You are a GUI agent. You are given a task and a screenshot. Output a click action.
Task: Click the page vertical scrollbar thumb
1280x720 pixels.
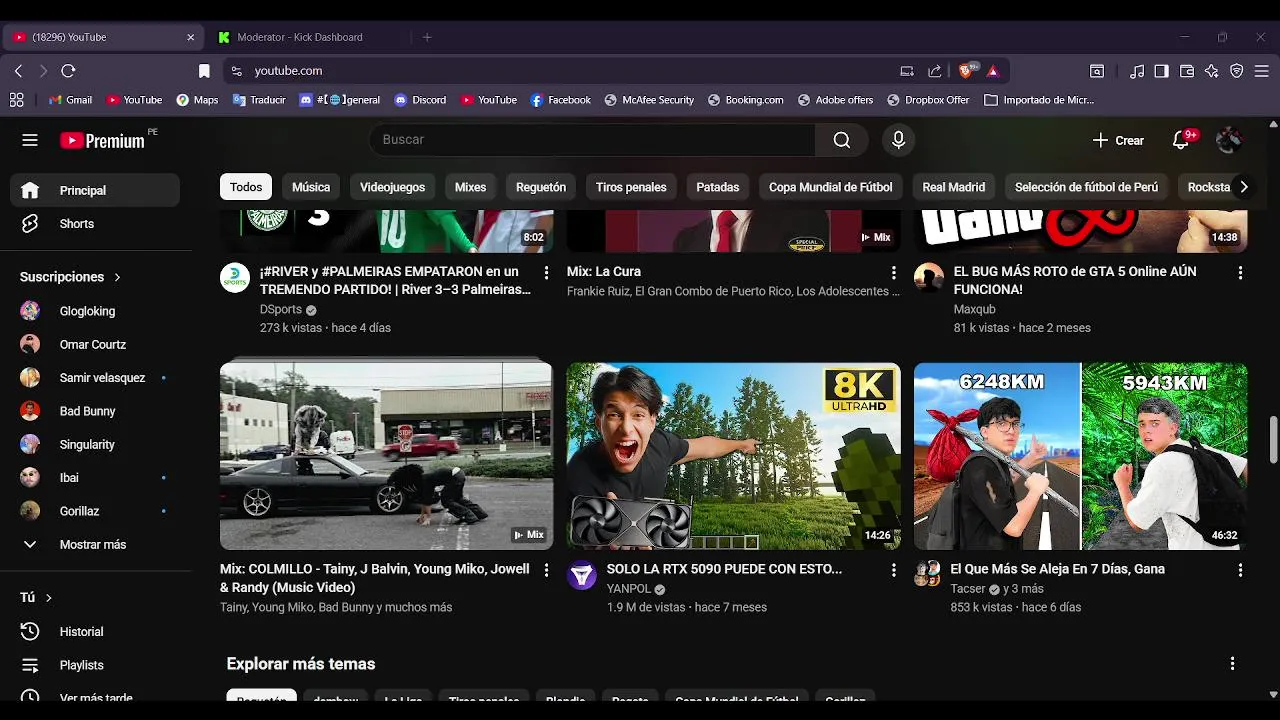click(x=1273, y=440)
